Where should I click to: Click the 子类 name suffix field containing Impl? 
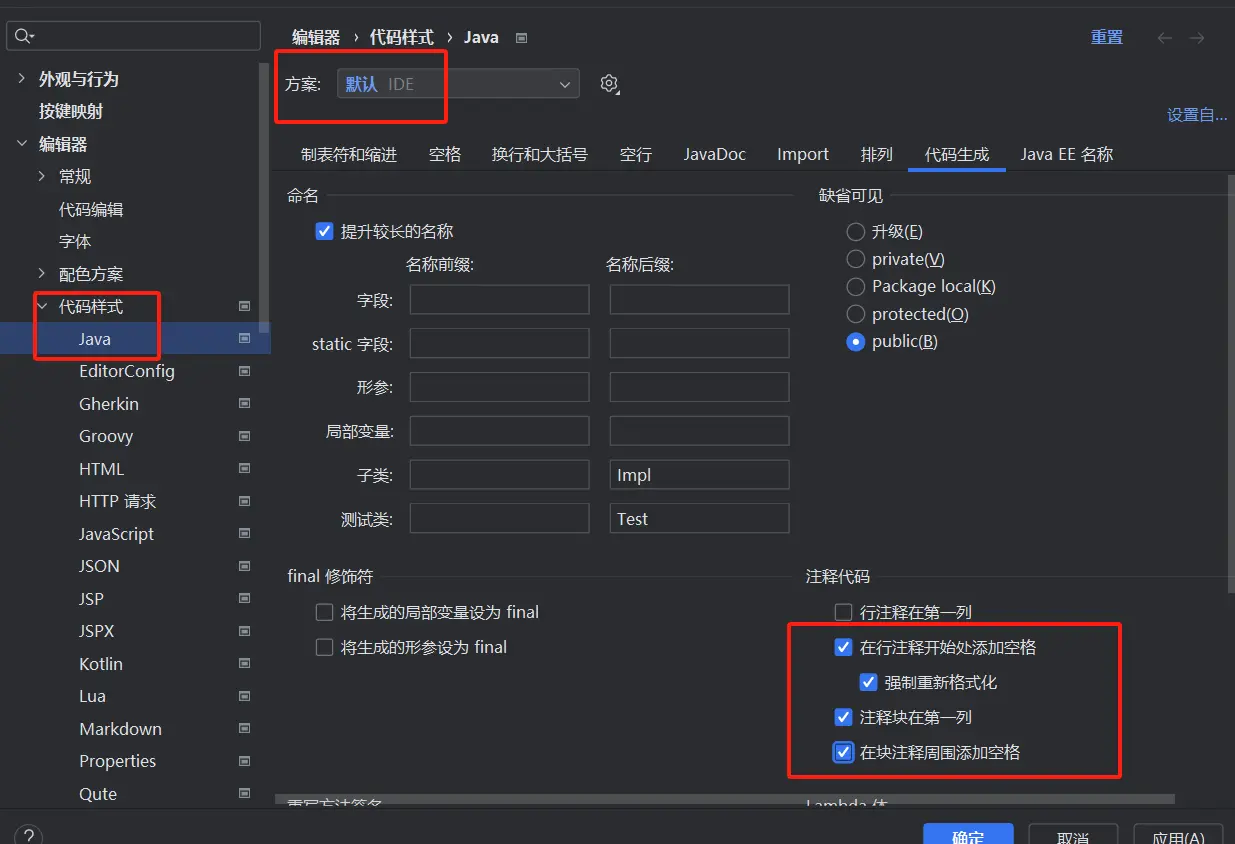coord(699,475)
